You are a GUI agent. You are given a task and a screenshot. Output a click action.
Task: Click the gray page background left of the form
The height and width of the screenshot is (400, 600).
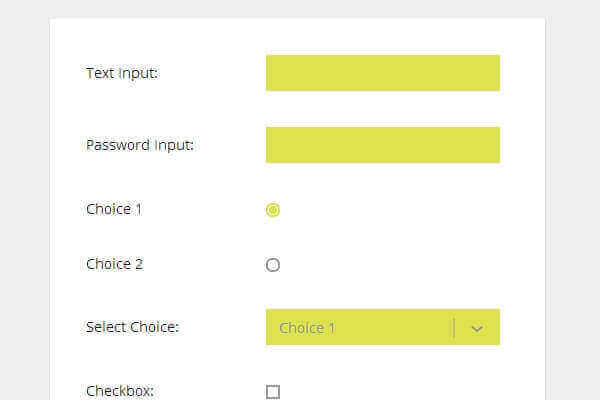(x=24, y=200)
